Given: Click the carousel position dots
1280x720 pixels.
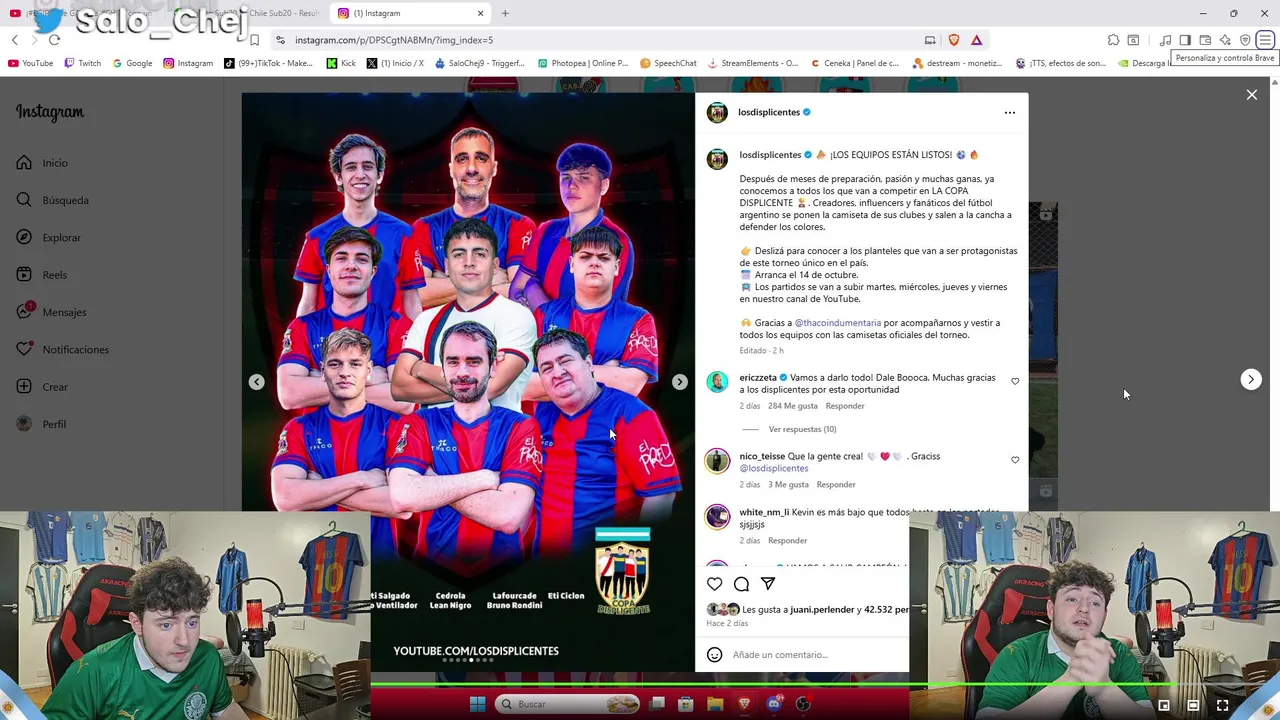Looking at the screenshot, I should pyautogui.click(x=468, y=660).
